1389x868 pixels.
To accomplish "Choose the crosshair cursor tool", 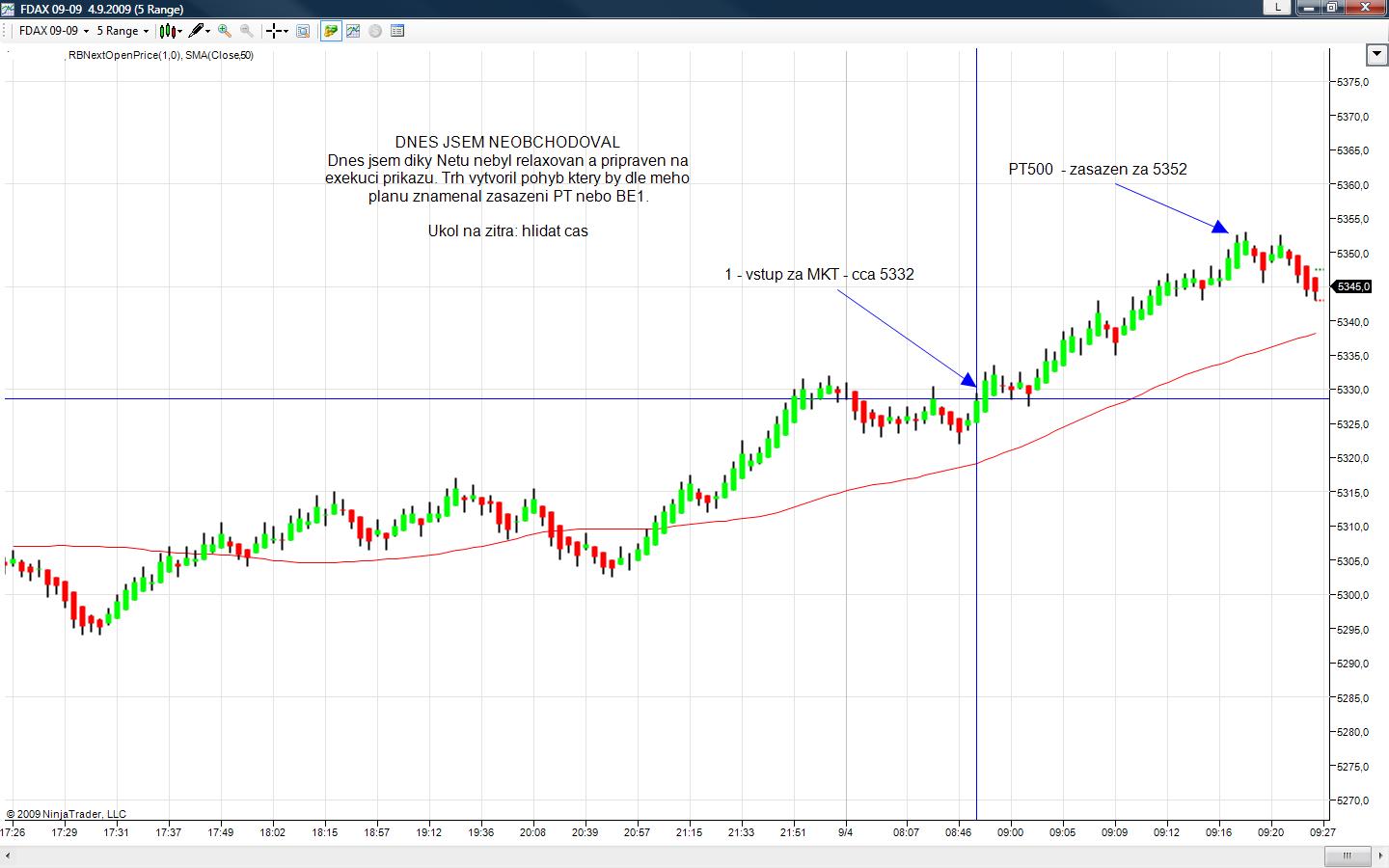I will (x=277, y=31).
